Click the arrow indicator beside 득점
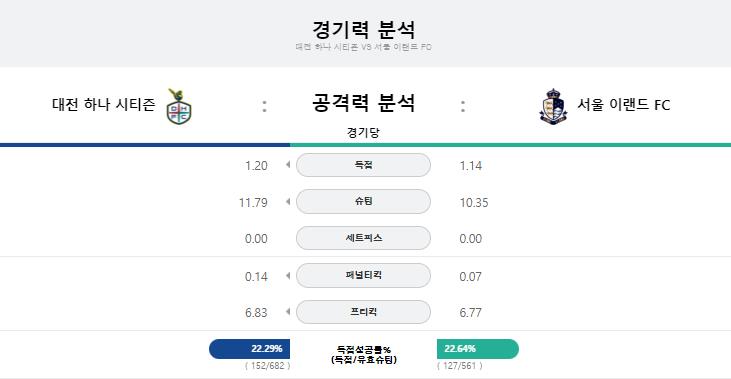This screenshot has height=379, width=731. pyautogui.click(x=288, y=165)
